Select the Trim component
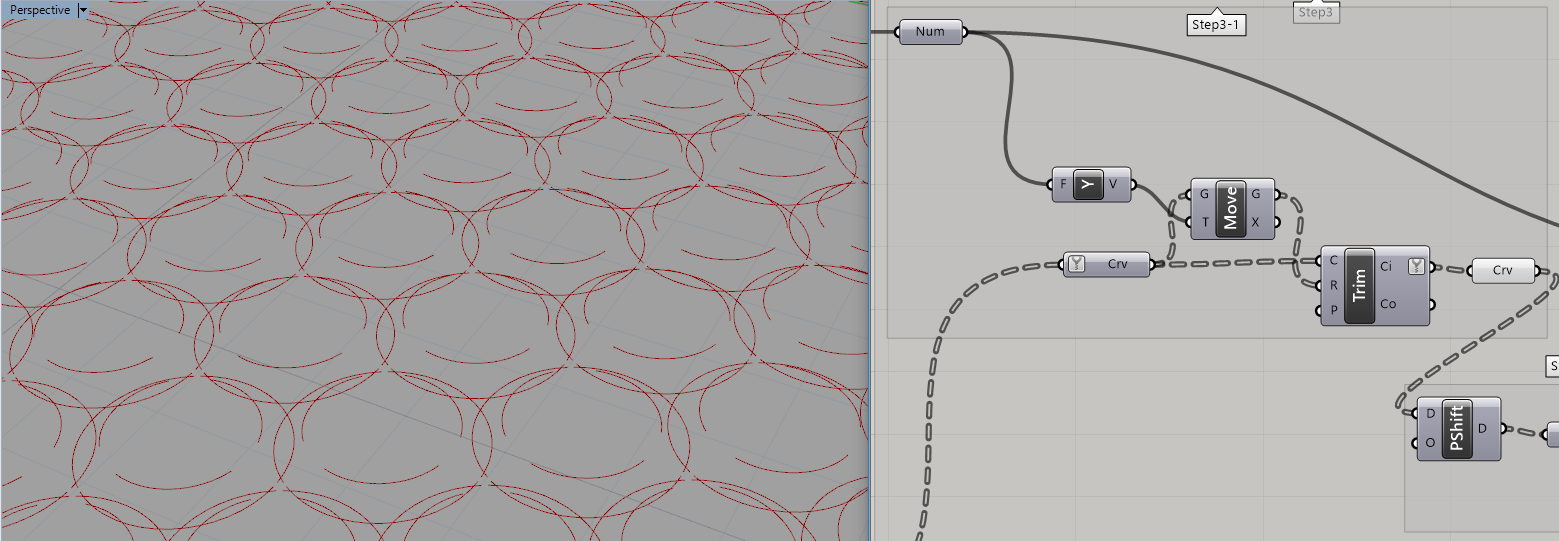Screen dimensions: 1559x541 tap(1359, 285)
